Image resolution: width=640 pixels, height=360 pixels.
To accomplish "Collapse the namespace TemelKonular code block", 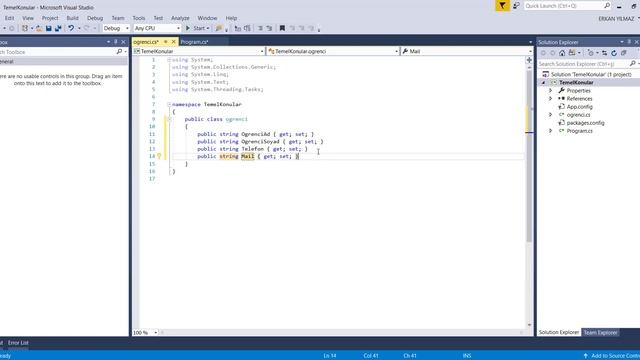I will coord(169,104).
